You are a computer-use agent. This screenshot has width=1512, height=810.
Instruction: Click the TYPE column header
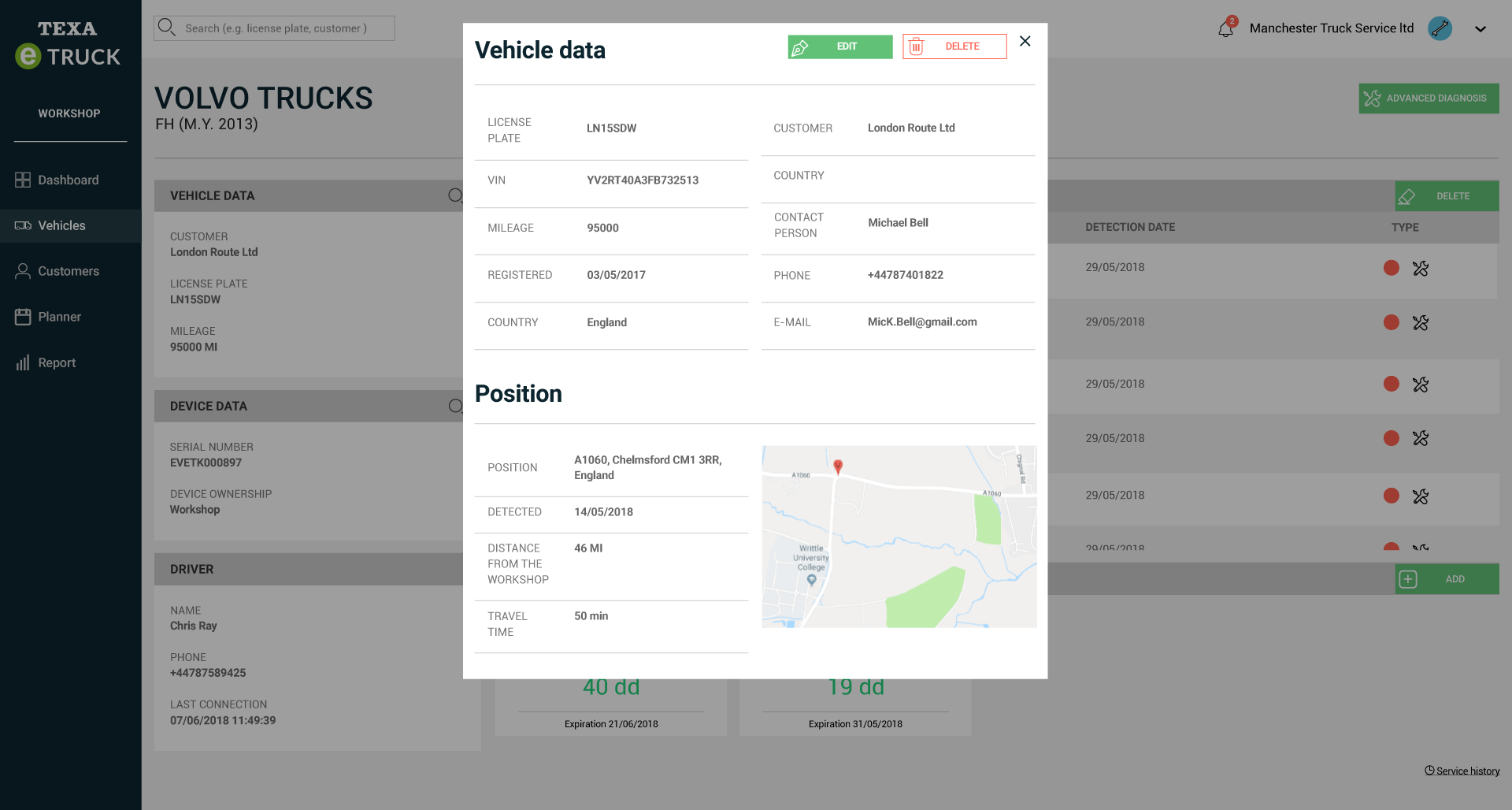[x=1405, y=227]
